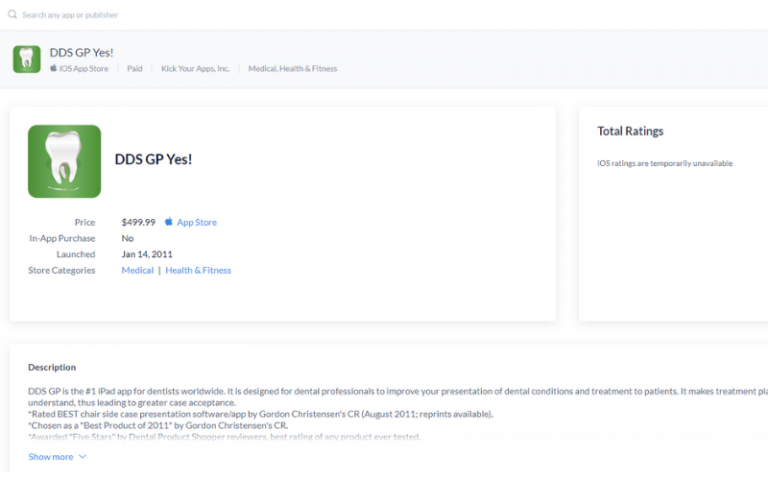Image resolution: width=768 pixels, height=480 pixels.
Task: Click the large DDS GP Yes! card title
Action: coord(153,159)
